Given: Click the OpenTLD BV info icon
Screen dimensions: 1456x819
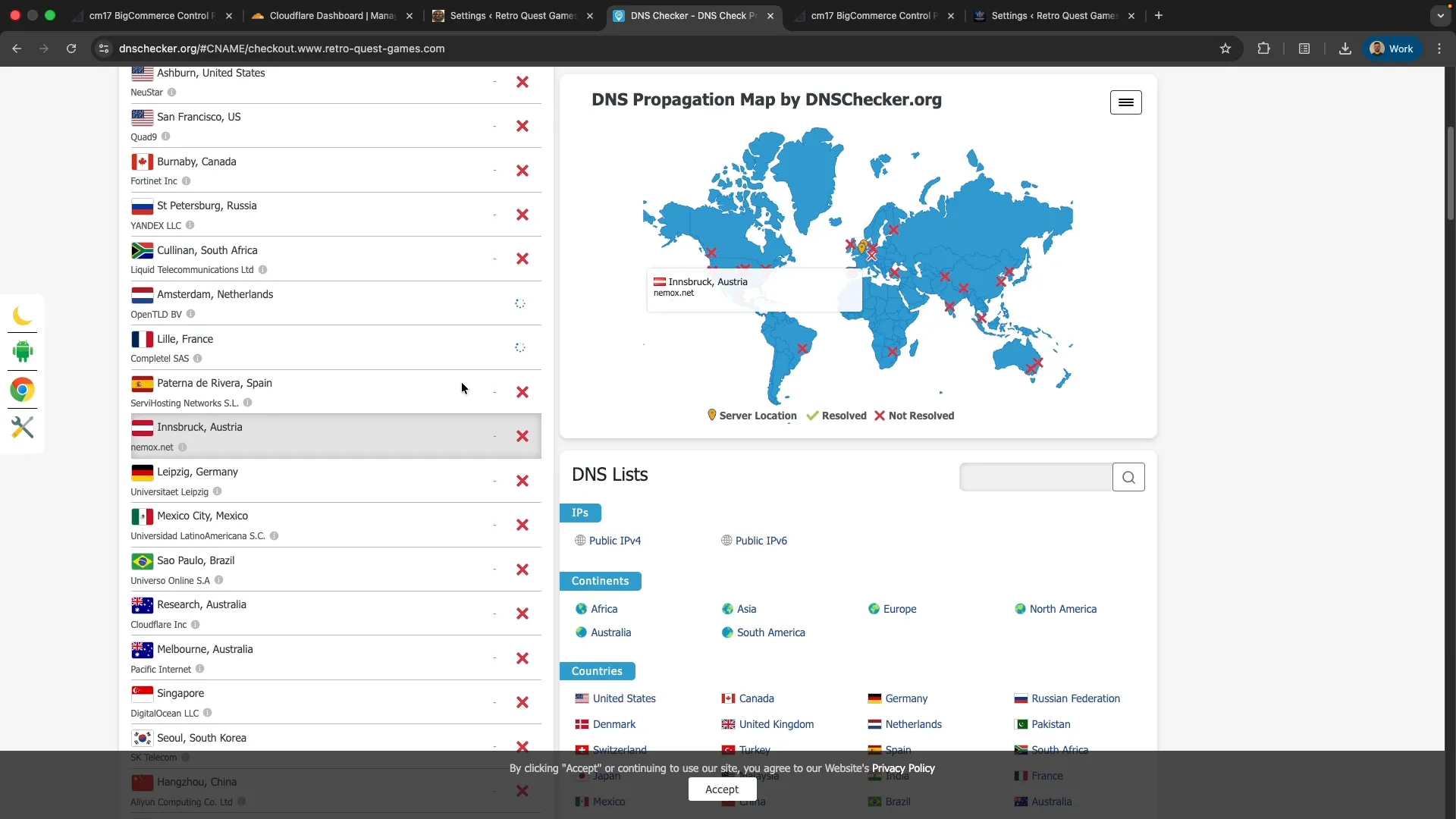Looking at the screenshot, I should [x=190, y=314].
